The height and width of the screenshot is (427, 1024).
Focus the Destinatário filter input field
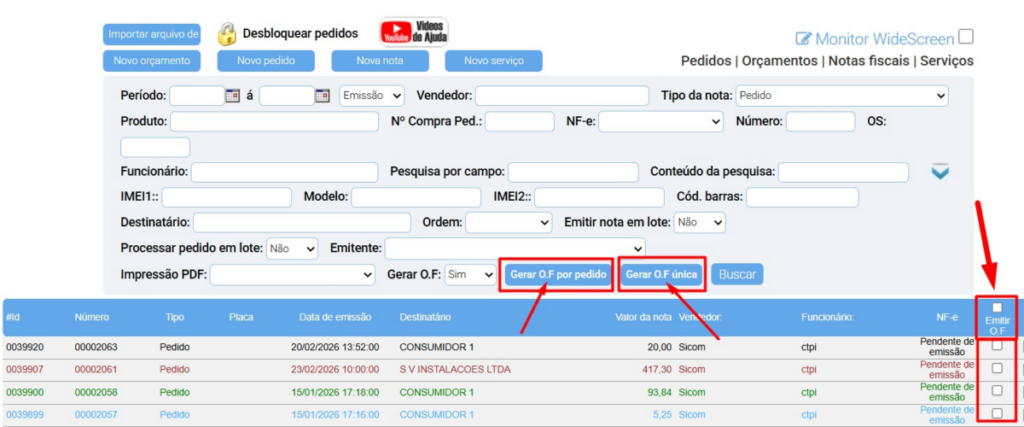[302, 222]
